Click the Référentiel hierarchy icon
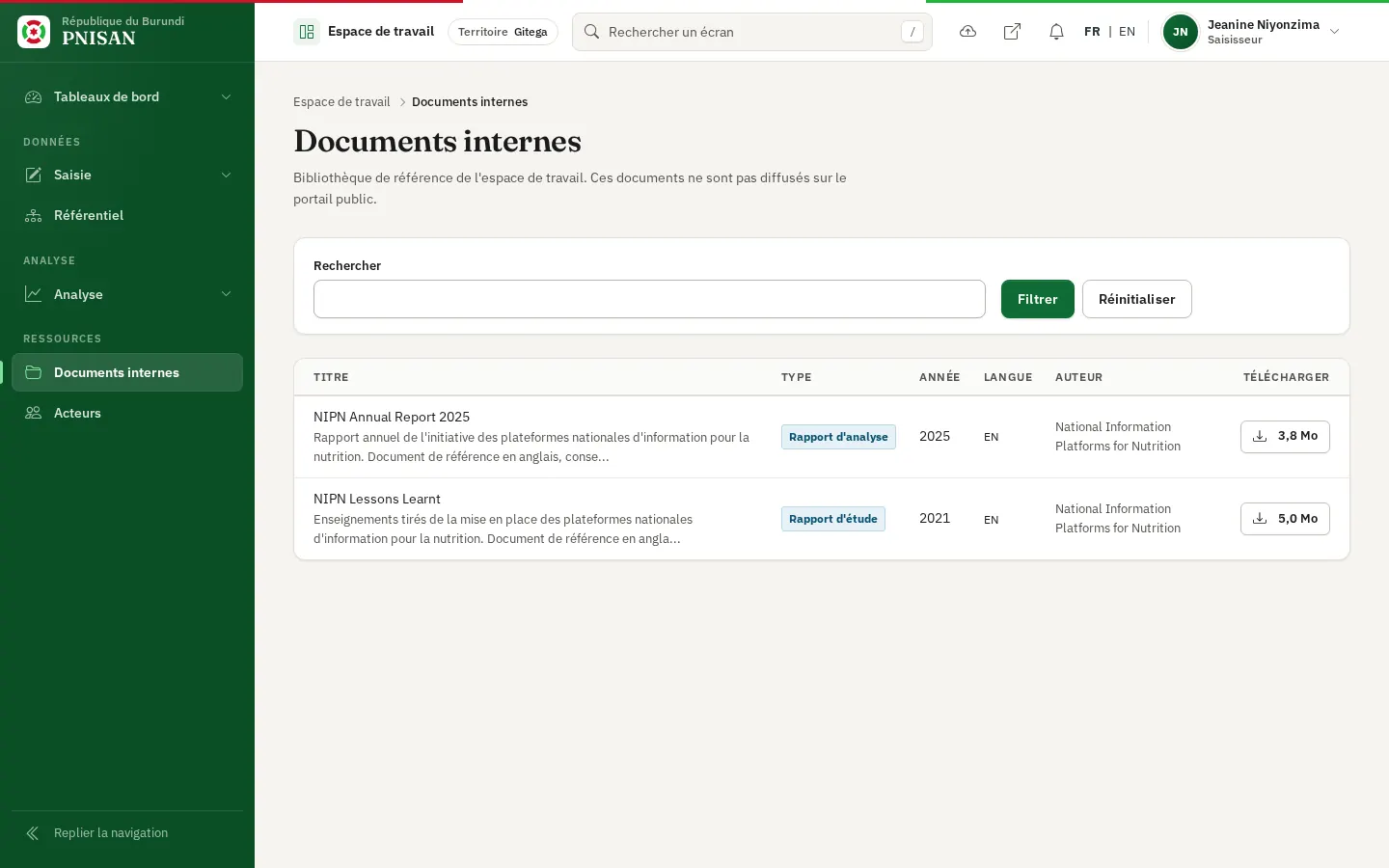 (34, 215)
